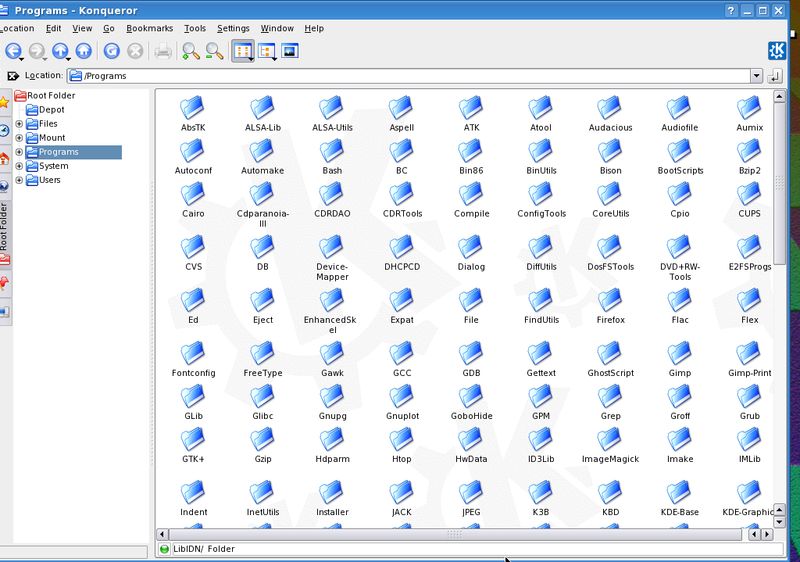This screenshot has width=800, height=562.
Task: Expand the System tree node
Action: [x=19, y=166]
